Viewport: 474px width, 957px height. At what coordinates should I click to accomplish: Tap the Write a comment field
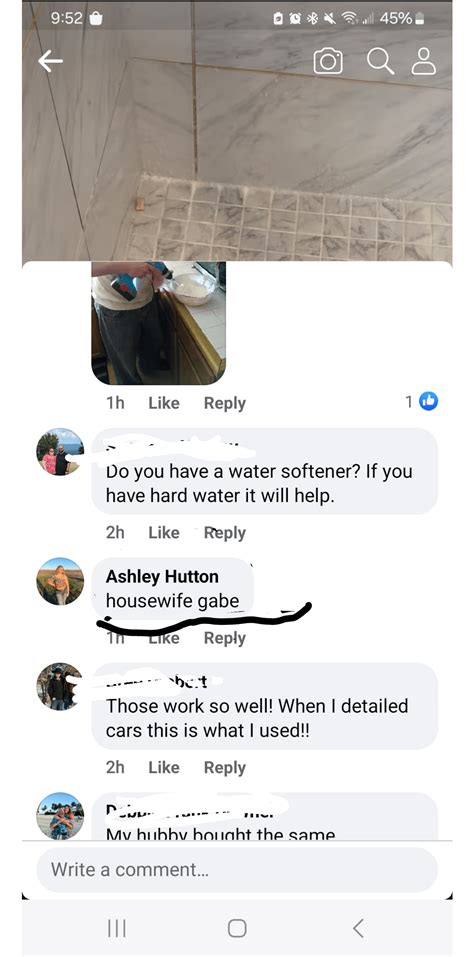[237, 869]
